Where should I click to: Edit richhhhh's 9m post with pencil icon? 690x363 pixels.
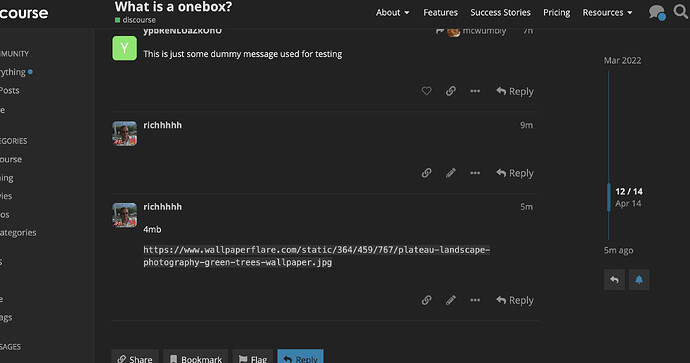tap(451, 173)
